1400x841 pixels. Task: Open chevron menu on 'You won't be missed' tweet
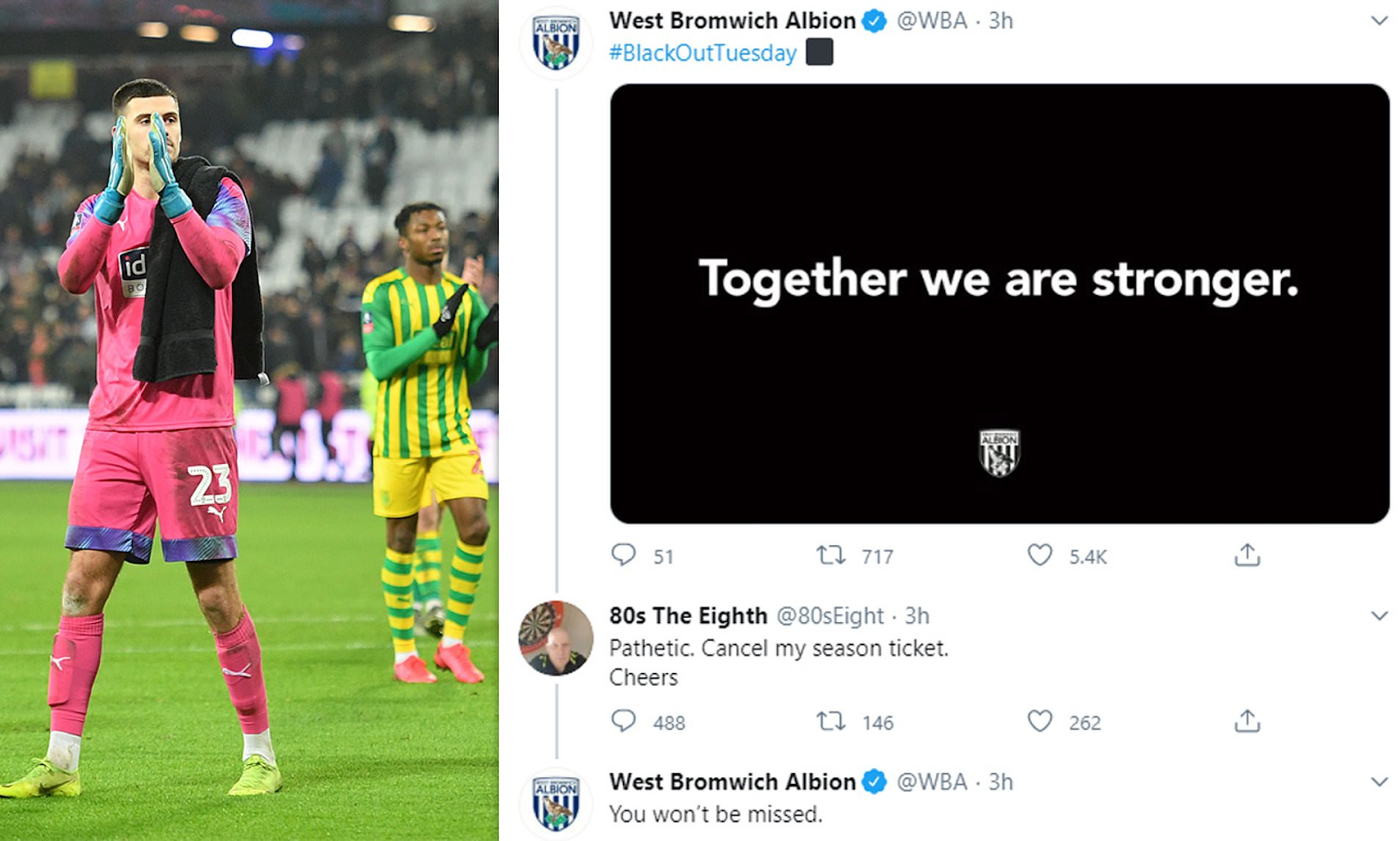(1379, 782)
